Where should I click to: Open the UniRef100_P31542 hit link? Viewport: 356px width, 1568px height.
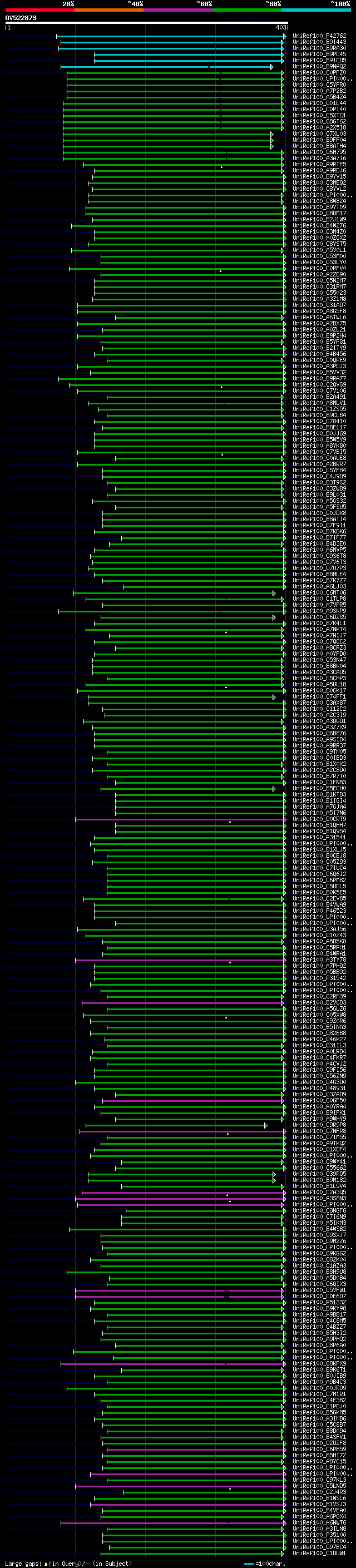coord(319,978)
